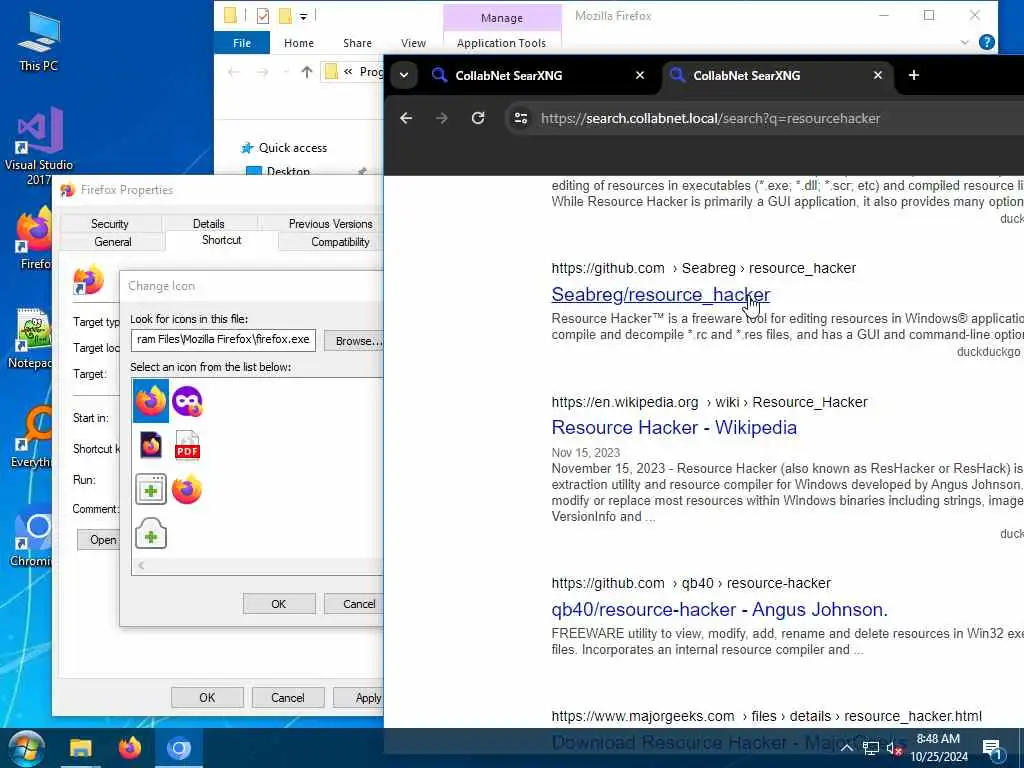This screenshot has width=1024, height=768.
Task: Select the tab with green plus icon
Action: pos(151,533)
